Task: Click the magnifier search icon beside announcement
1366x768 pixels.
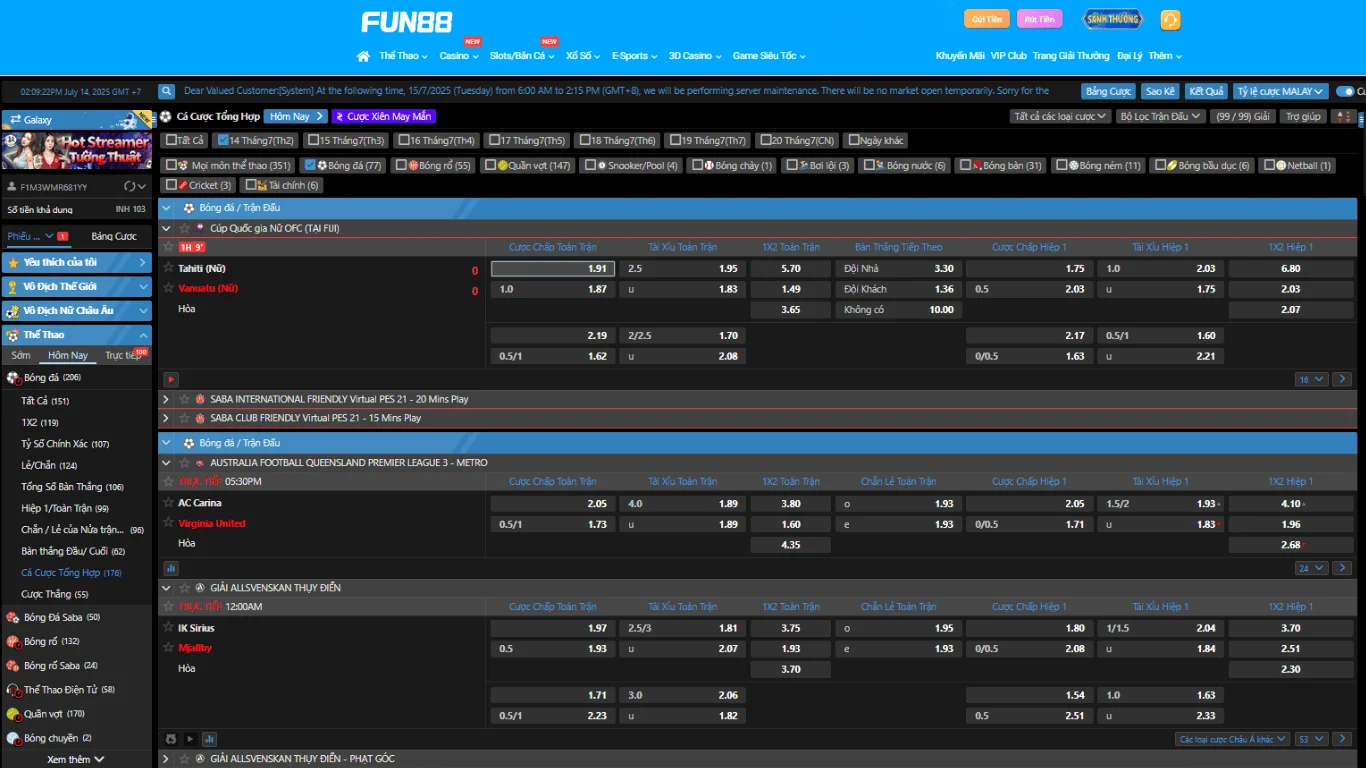Action: [167, 91]
